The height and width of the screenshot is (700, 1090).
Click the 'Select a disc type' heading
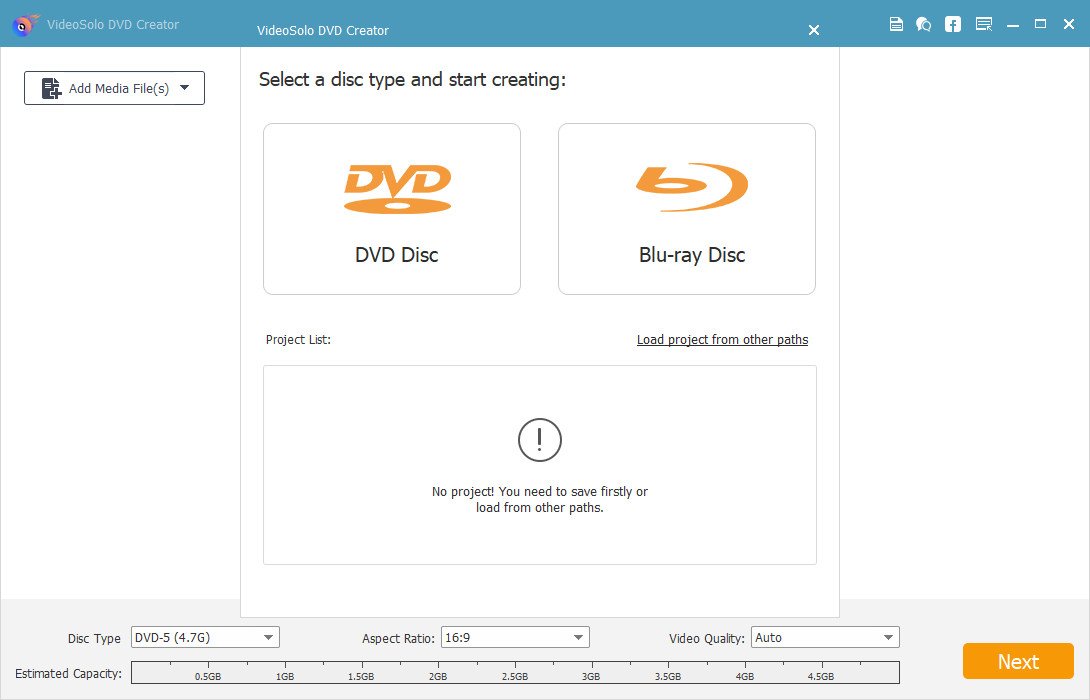[412, 80]
